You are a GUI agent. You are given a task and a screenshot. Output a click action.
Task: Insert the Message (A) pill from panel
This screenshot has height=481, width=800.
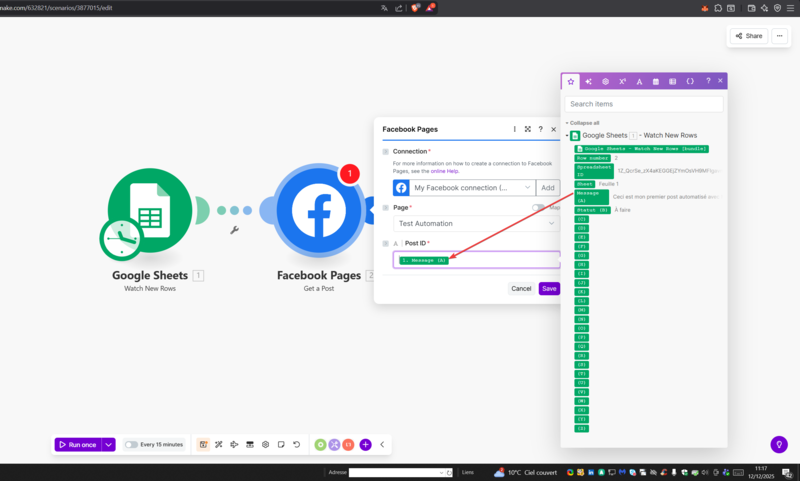click(591, 197)
